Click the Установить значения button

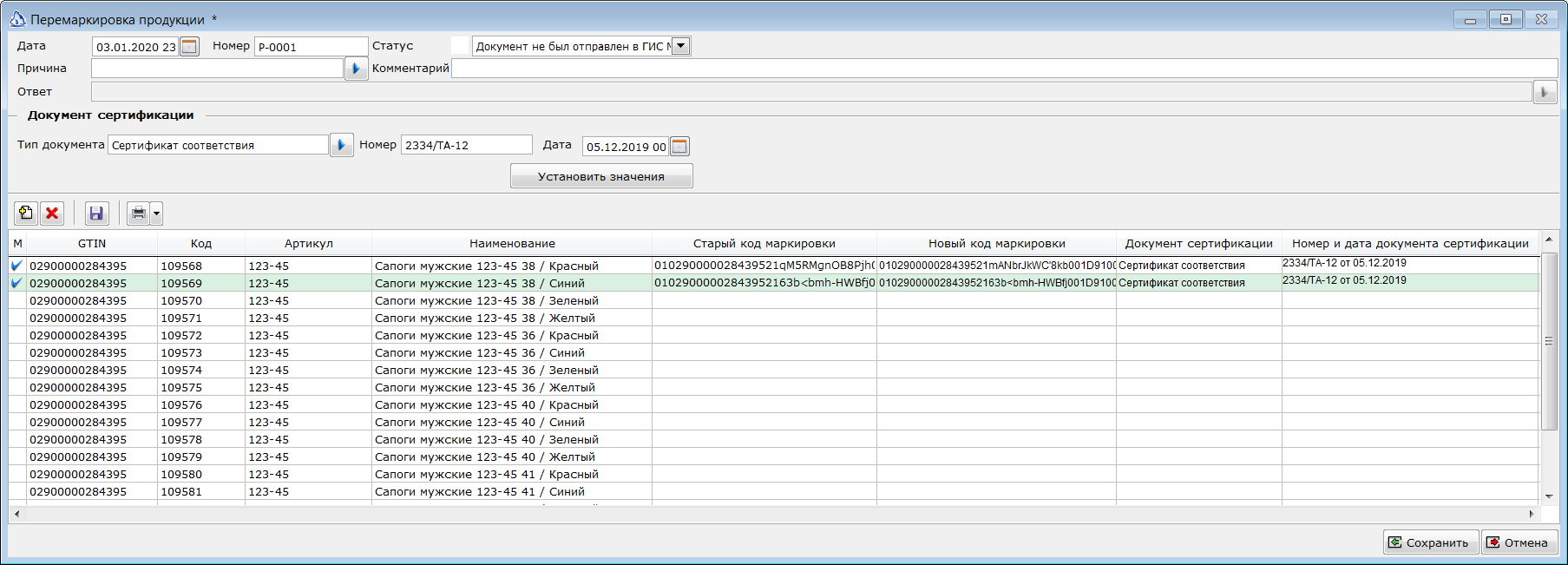pos(601,176)
